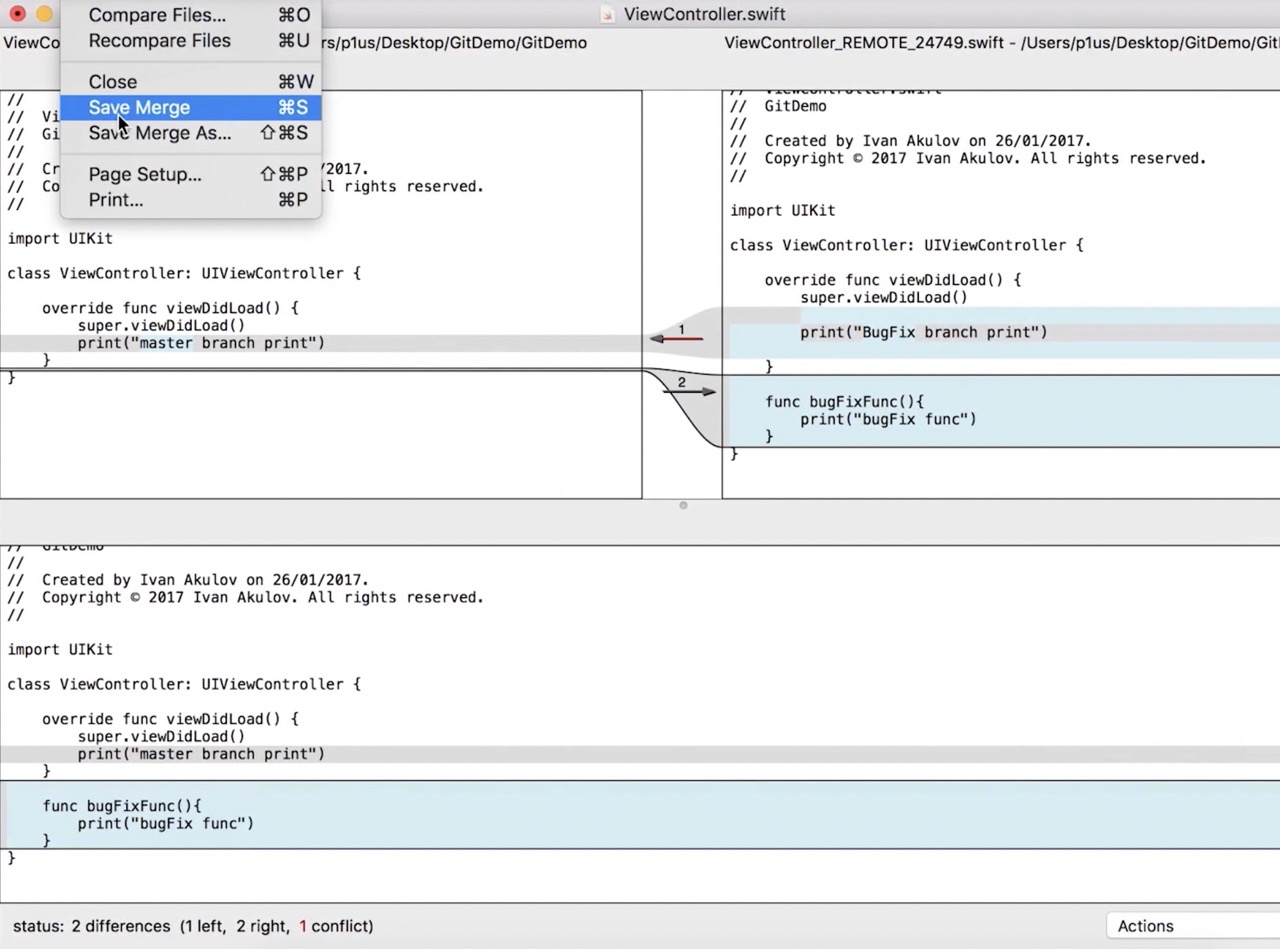
Task: Click 'super.viewDidLoad()' in the bottom merge pane
Action: click(161, 737)
